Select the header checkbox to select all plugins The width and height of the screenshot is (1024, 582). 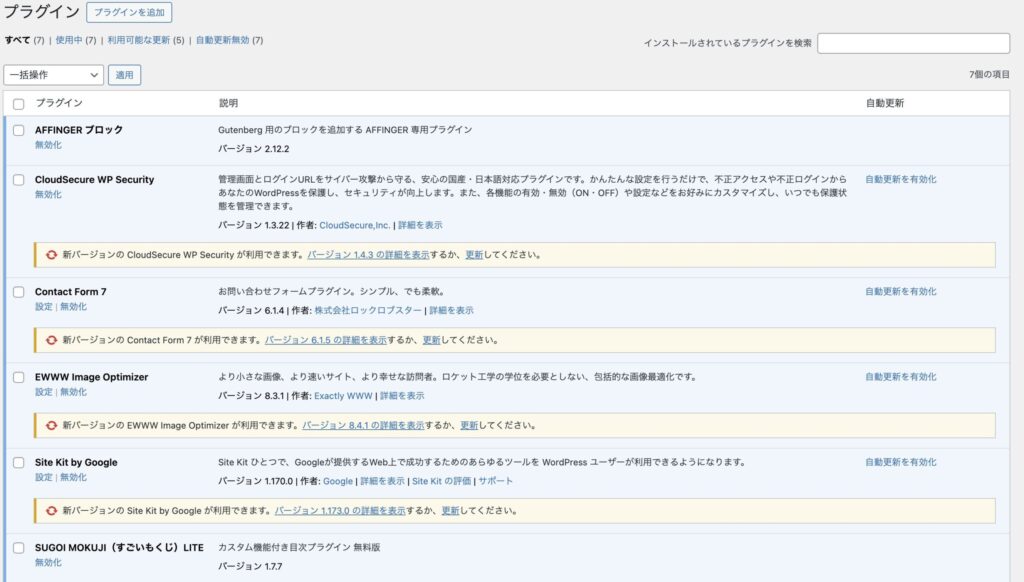(18, 103)
